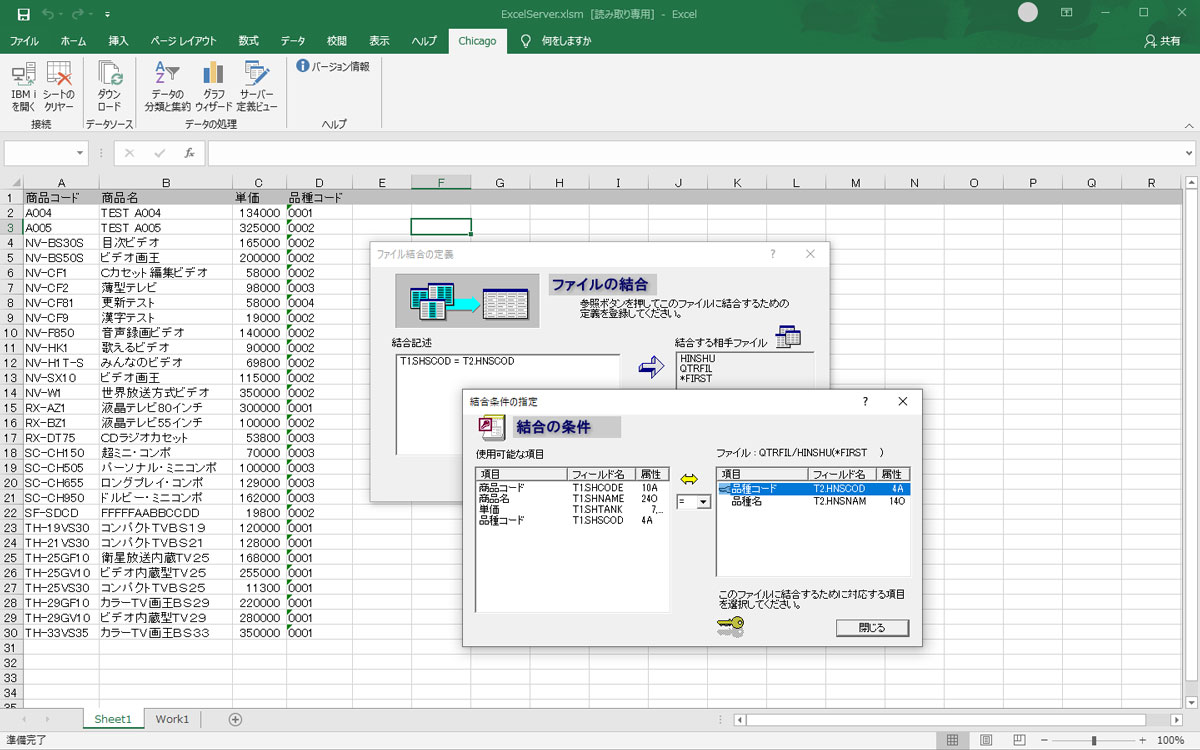Switch to the ホーム ribbon tab
The height and width of the screenshot is (750, 1200).
pos(73,41)
